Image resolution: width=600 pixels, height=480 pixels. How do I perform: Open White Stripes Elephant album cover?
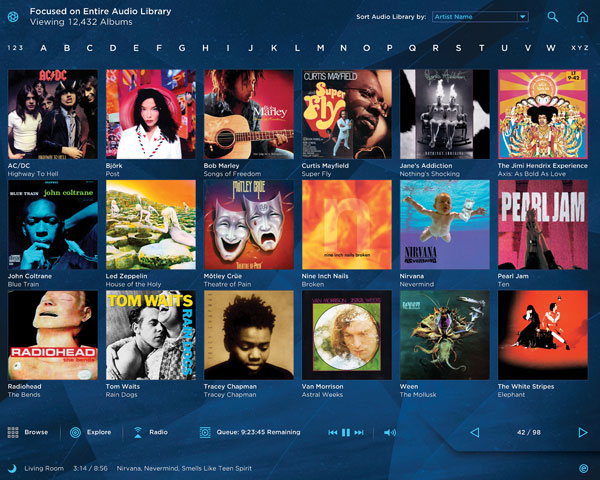tap(543, 335)
